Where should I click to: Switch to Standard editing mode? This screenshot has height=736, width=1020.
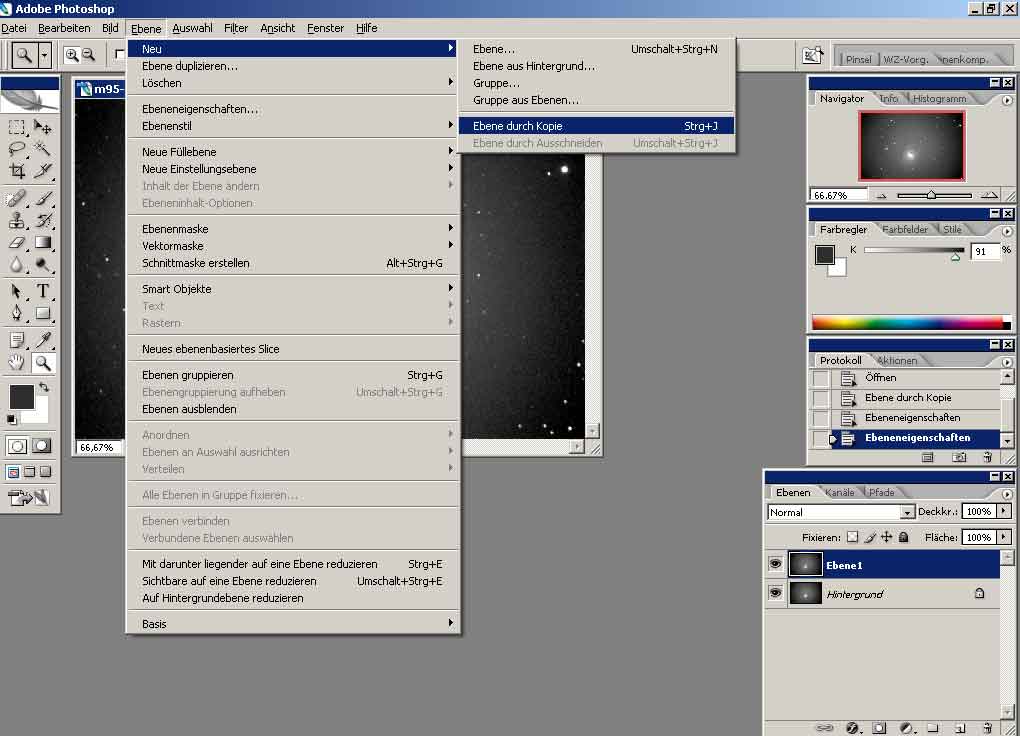click(x=18, y=446)
